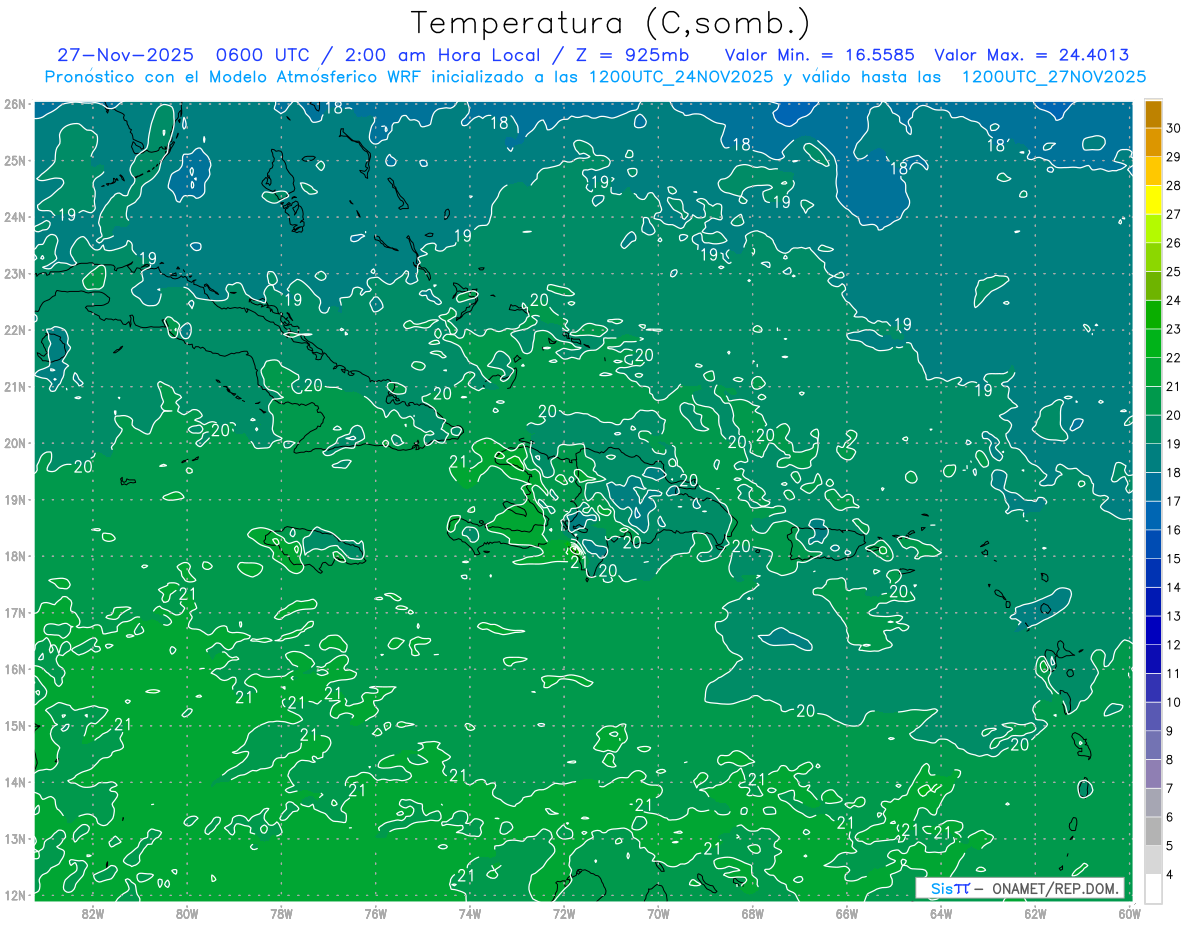Click the '70W' longitude axis label
Screen dimensions: 1200x927
(x=658, y=913)
